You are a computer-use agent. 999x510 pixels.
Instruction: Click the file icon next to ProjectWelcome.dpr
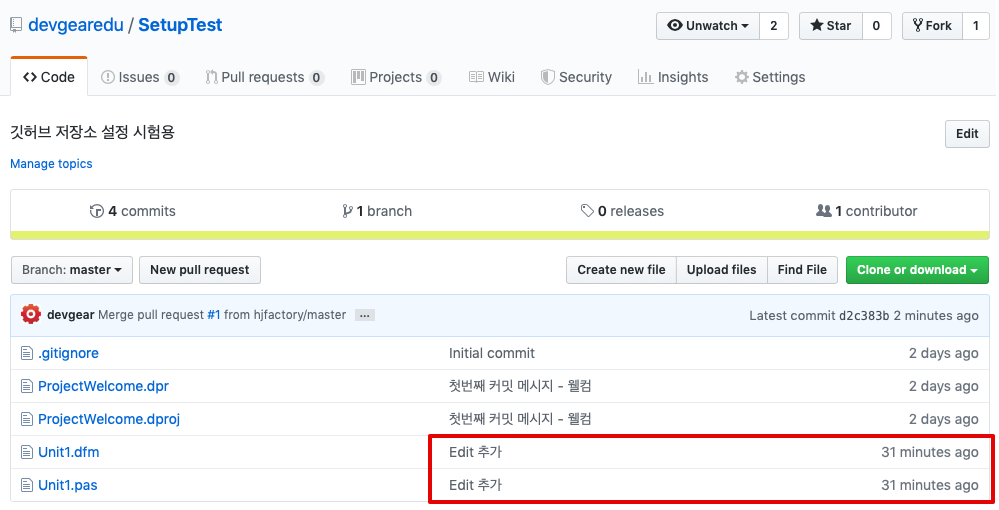click(27, 386)
